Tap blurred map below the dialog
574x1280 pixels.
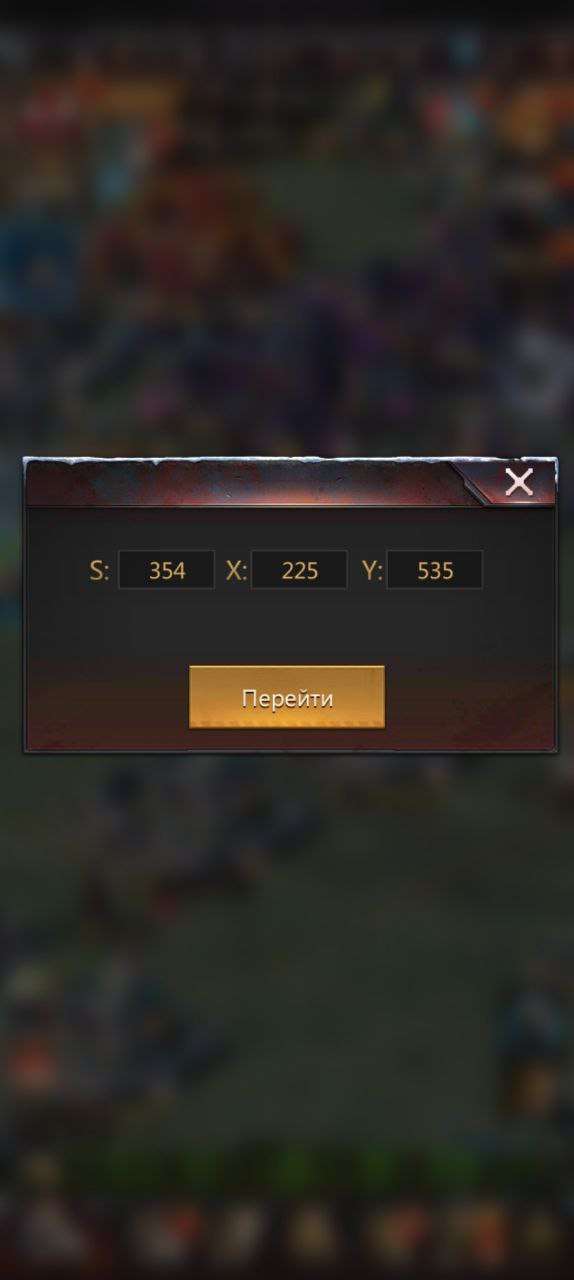(287, 950)
